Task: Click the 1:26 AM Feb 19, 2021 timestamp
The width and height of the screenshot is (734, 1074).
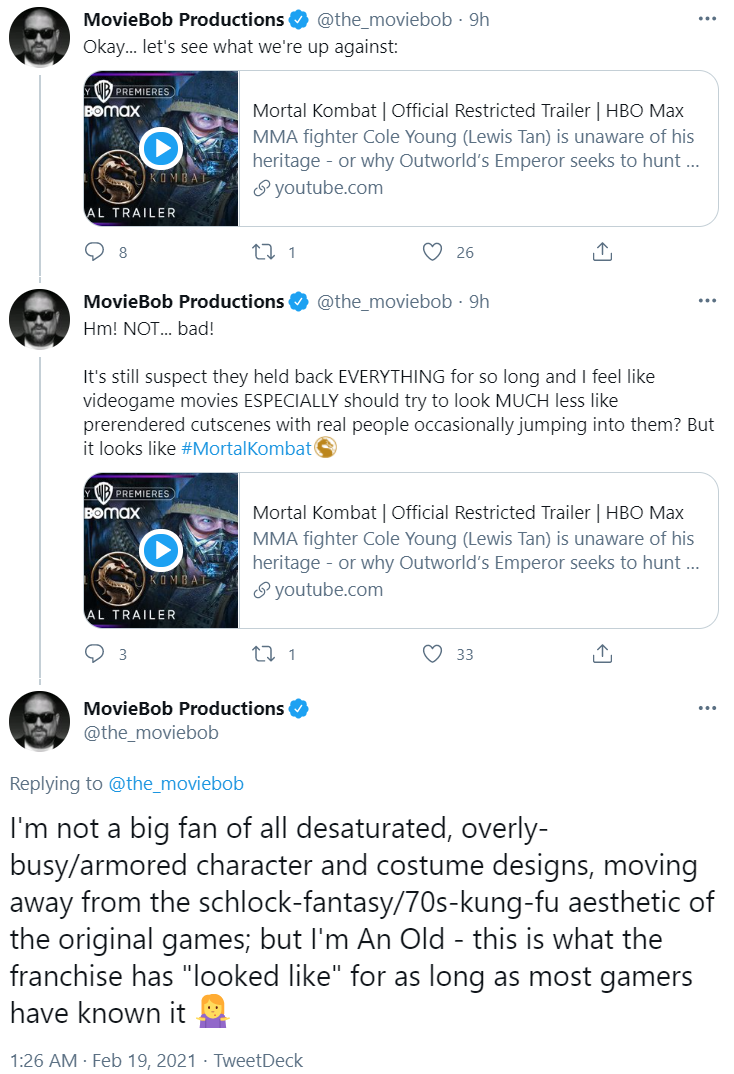Action: pos(103,1060)
